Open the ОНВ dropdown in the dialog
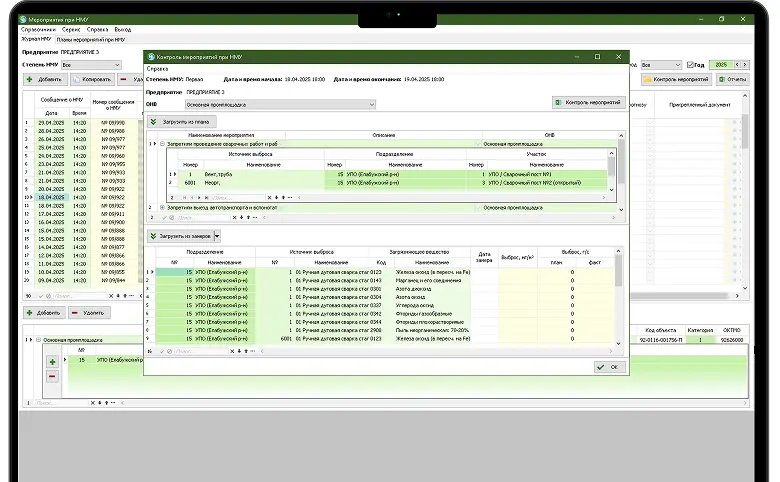Image resolution: width=780 pixels, height=482 pixels. [371, 103]
